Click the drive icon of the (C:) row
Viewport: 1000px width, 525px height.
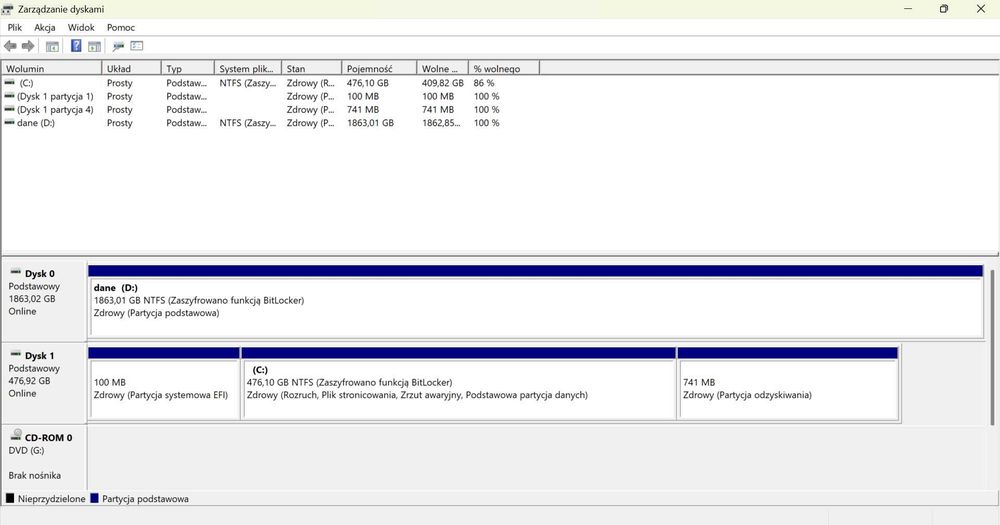click(10, 82)
